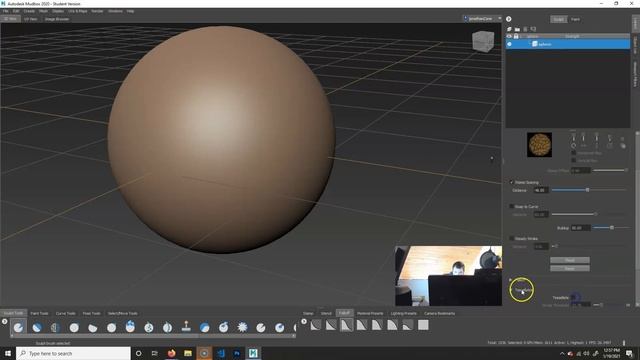Click the Stamp Spacing Distance value field
The width and height of the screenshot is (640, 360).
(540, 190)
